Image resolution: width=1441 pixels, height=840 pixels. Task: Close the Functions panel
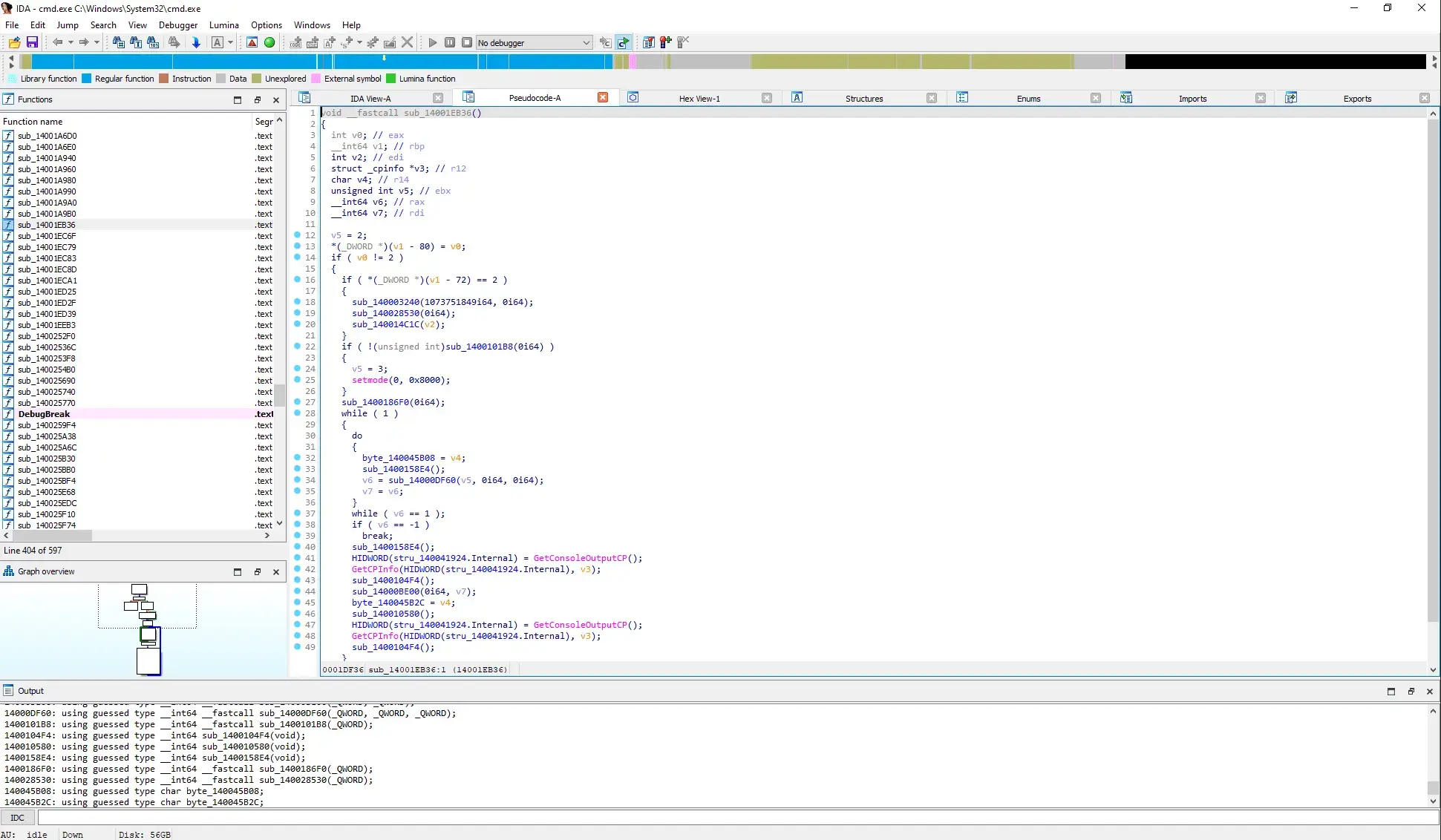click(276, 99)
